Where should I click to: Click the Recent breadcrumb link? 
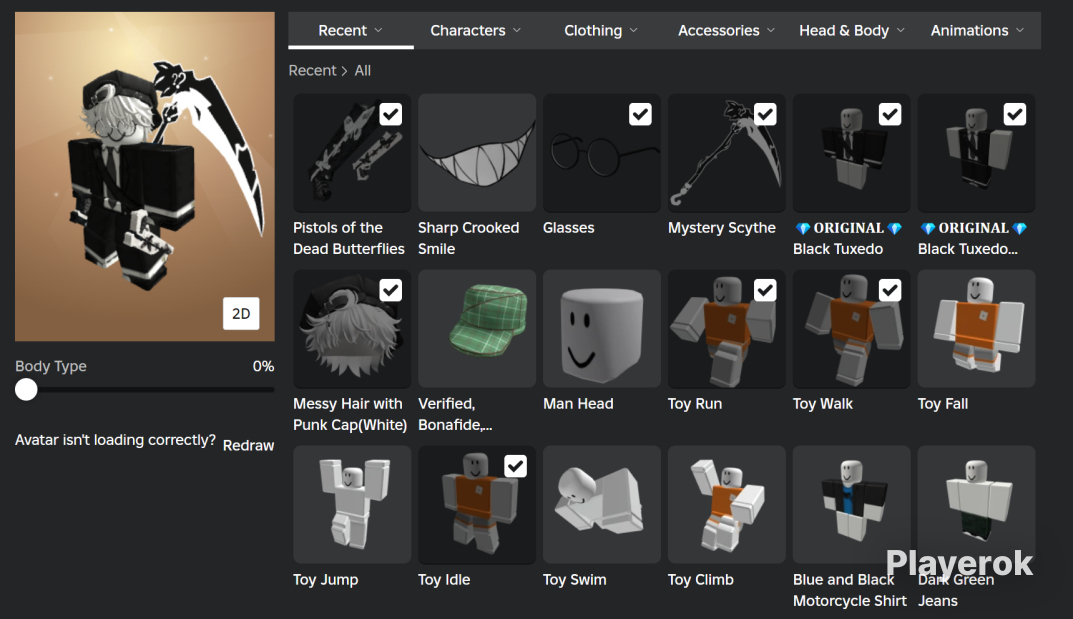(312, 70)
